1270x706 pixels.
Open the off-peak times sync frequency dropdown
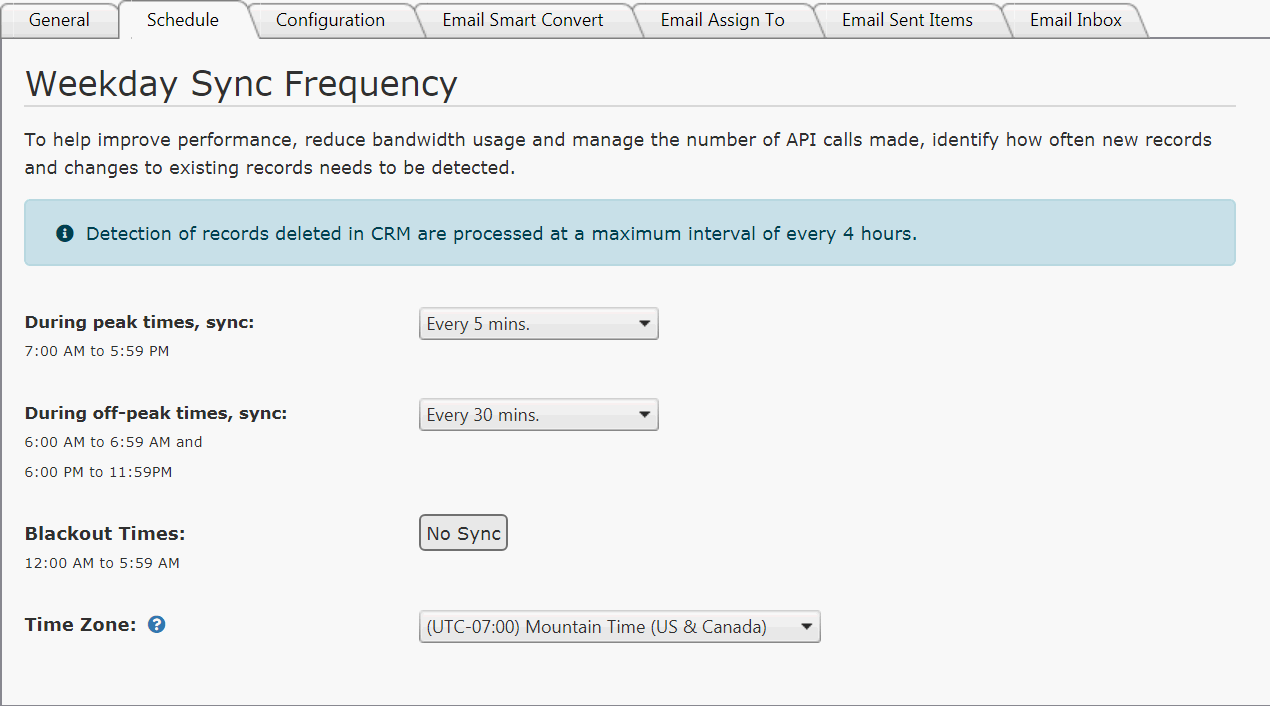point(539,415)
